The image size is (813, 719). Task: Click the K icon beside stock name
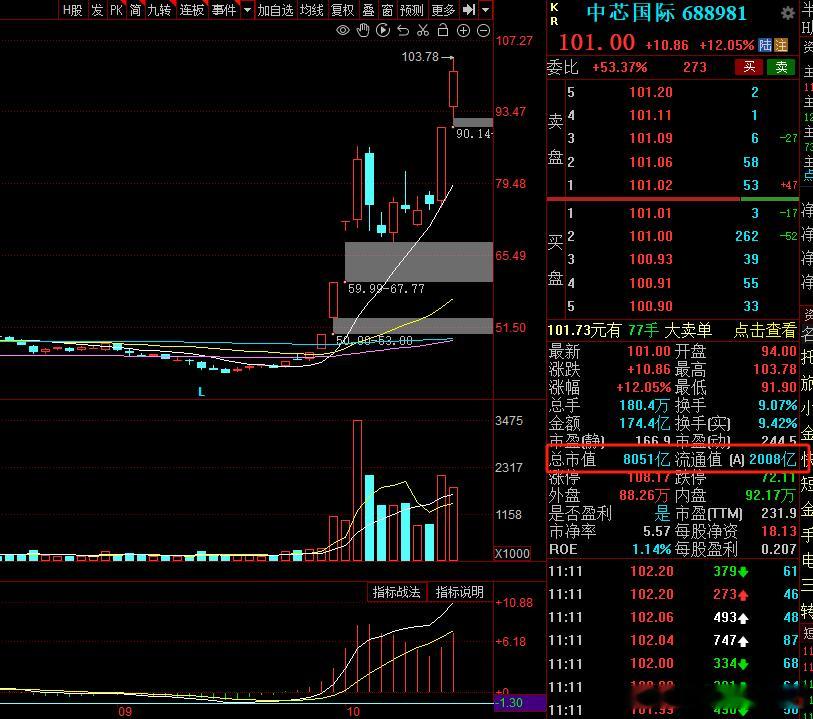554,7
